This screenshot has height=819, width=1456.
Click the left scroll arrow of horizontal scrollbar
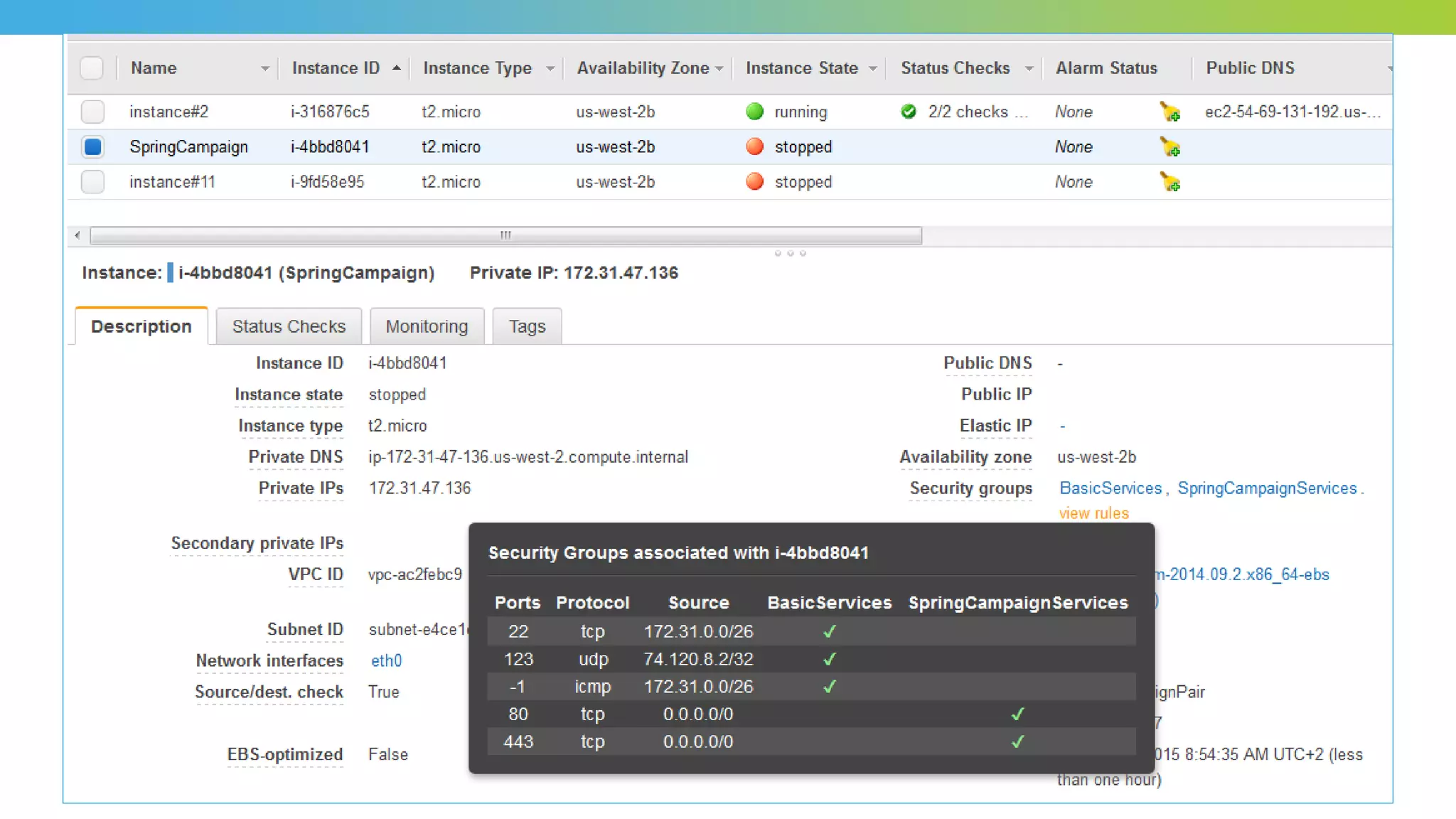pos(77,235)
